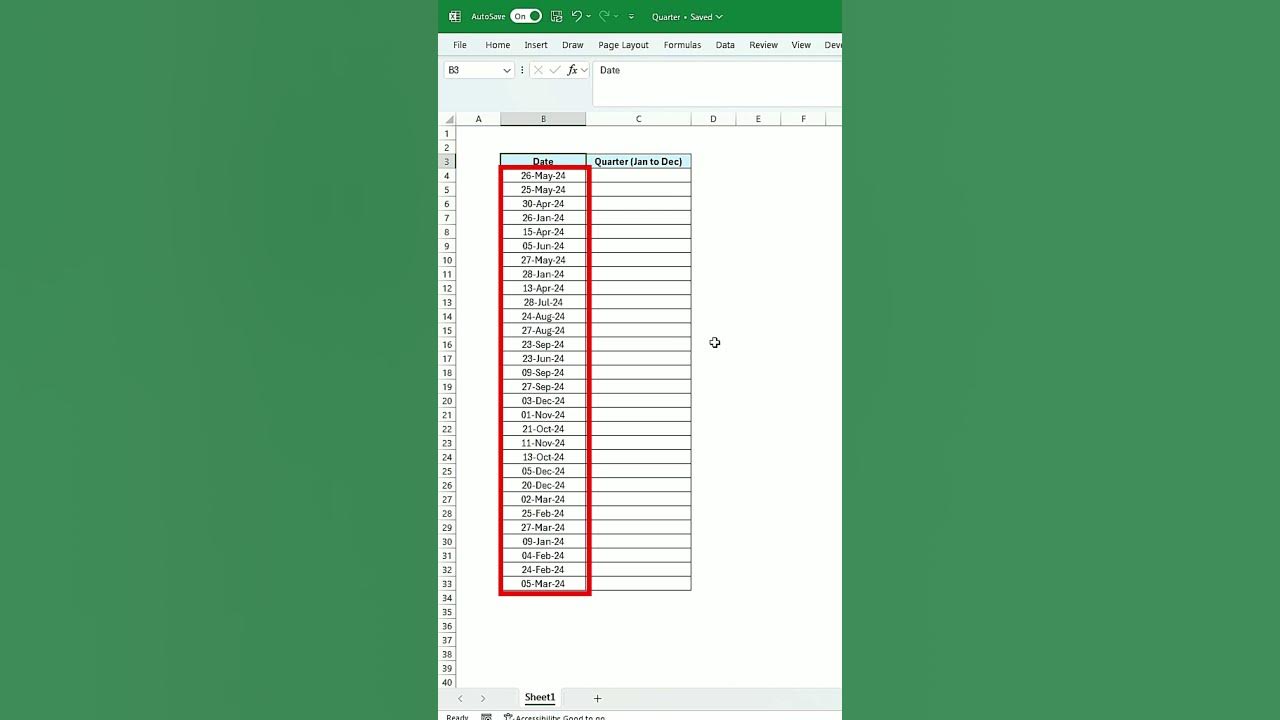The height and width of the screenshot is (720, 1280).
Task: Select cell with 03-Dec-24
Action: 543,401
